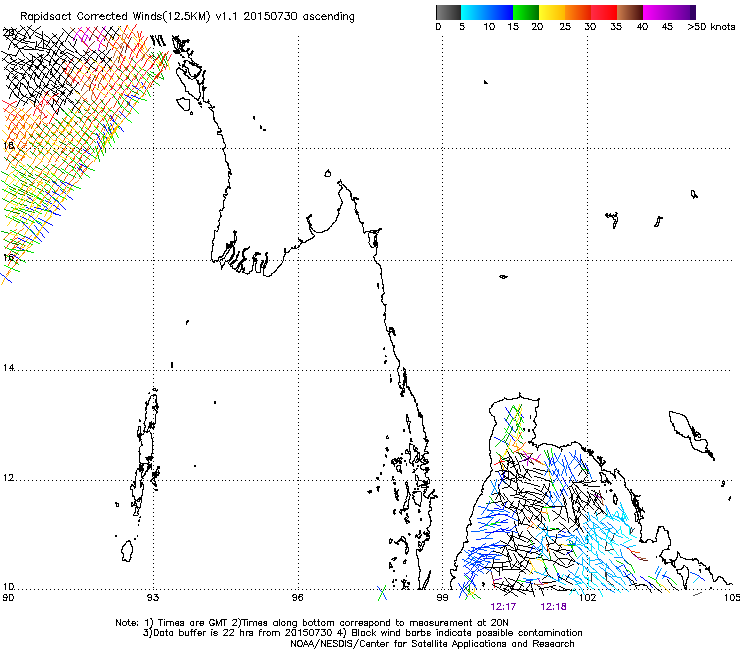Click the '12:17' swath time label
Viewport: 740px width, 650px height.
(x=503, y=607)
